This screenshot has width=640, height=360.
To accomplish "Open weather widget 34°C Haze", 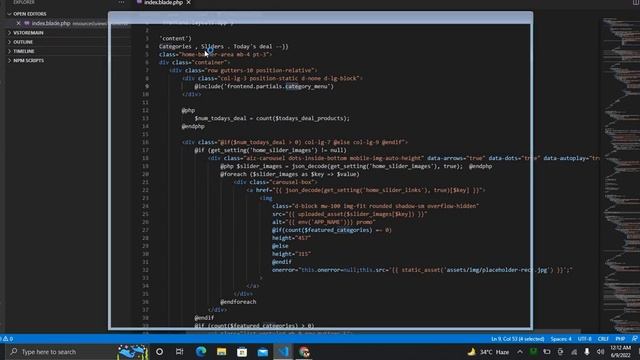I will 488,351.
